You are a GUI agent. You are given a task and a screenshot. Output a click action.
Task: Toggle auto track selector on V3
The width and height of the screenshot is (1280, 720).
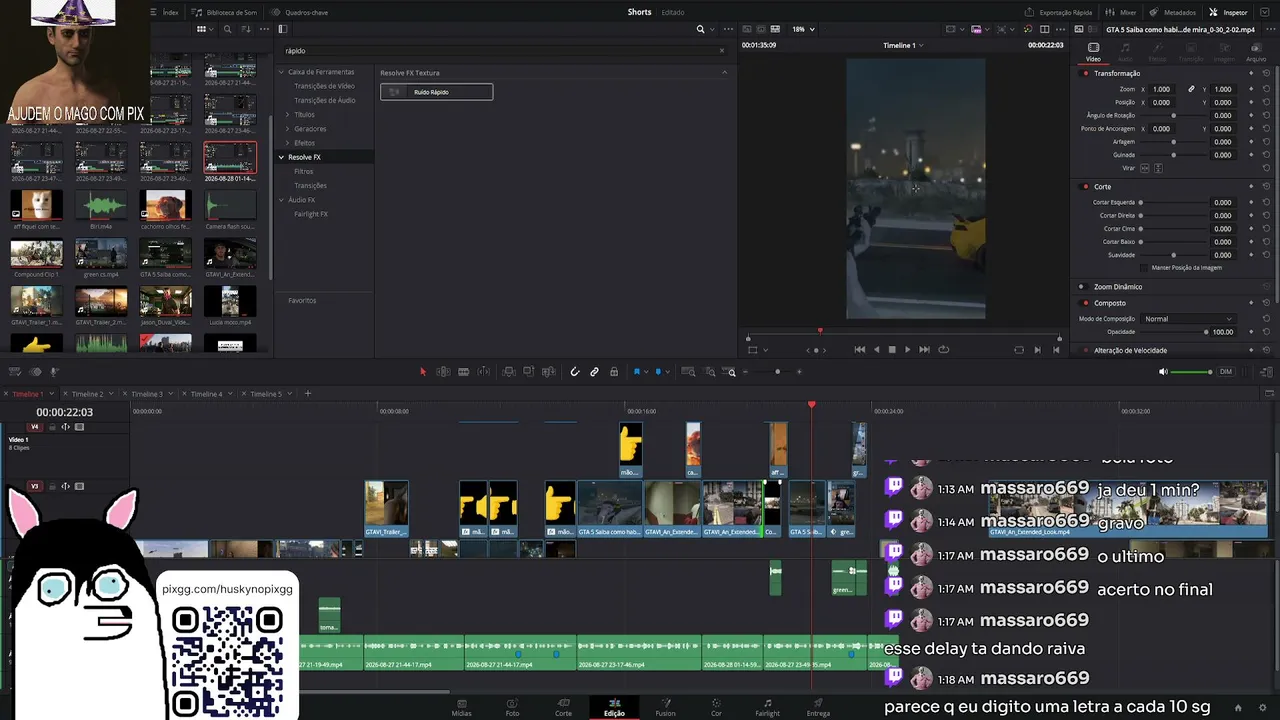tap(66, 486)
